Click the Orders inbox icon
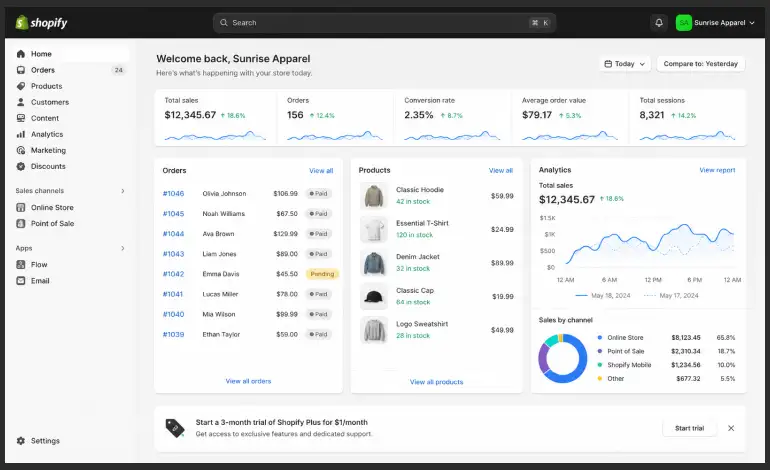Viewport: 770px width, 470px height. point(21,70)
